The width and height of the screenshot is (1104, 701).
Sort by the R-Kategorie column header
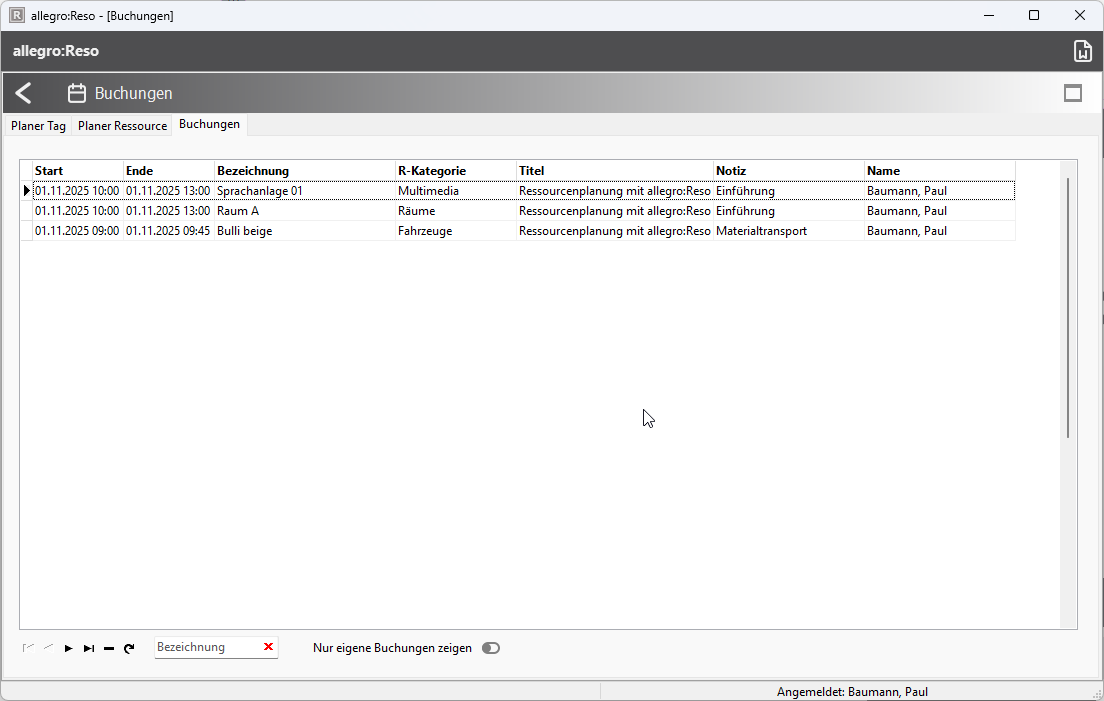pos(455,171)
